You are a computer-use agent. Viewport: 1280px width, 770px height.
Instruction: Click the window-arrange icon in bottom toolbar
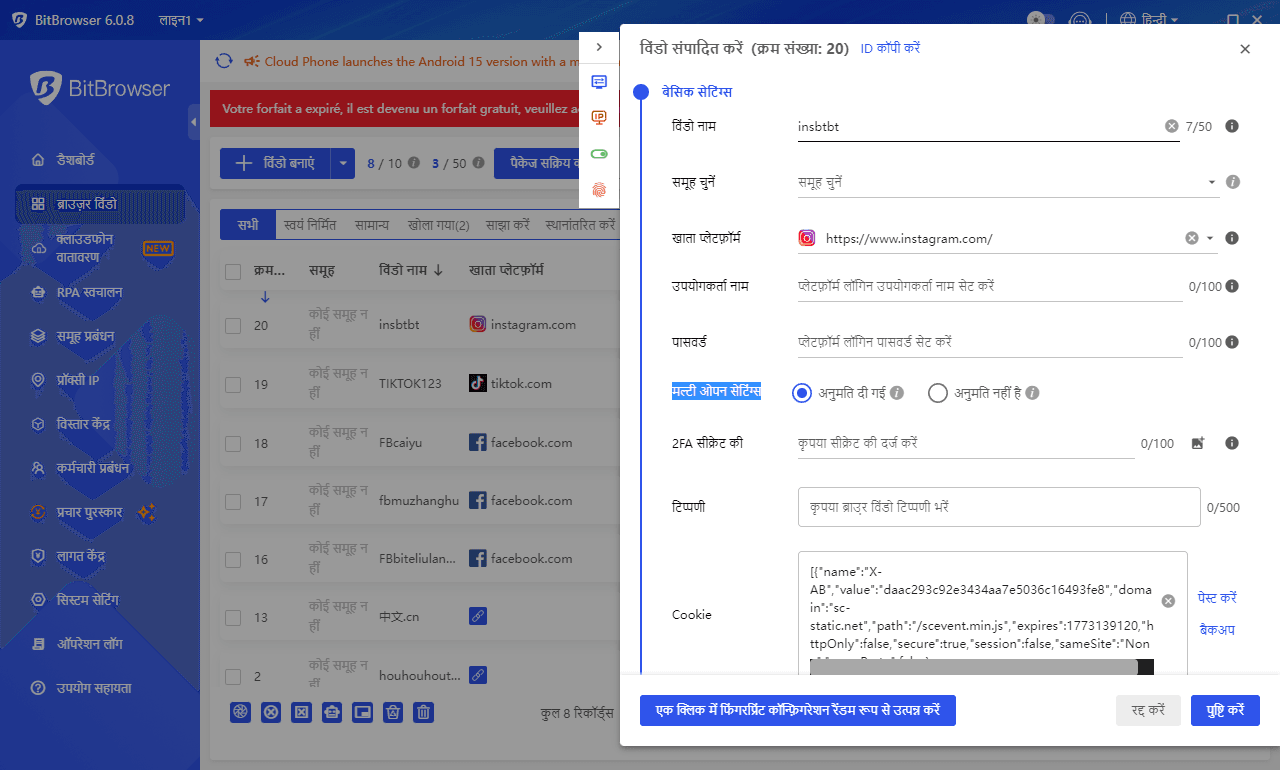[x=363, y=712]
